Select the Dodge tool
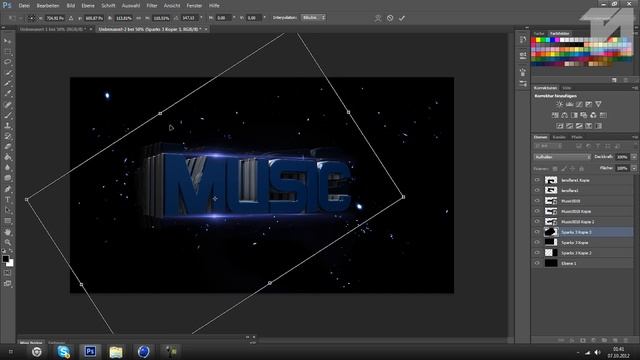Image resolution: width=640 pixels, height=360 pixels. click(x=8, y=178)
